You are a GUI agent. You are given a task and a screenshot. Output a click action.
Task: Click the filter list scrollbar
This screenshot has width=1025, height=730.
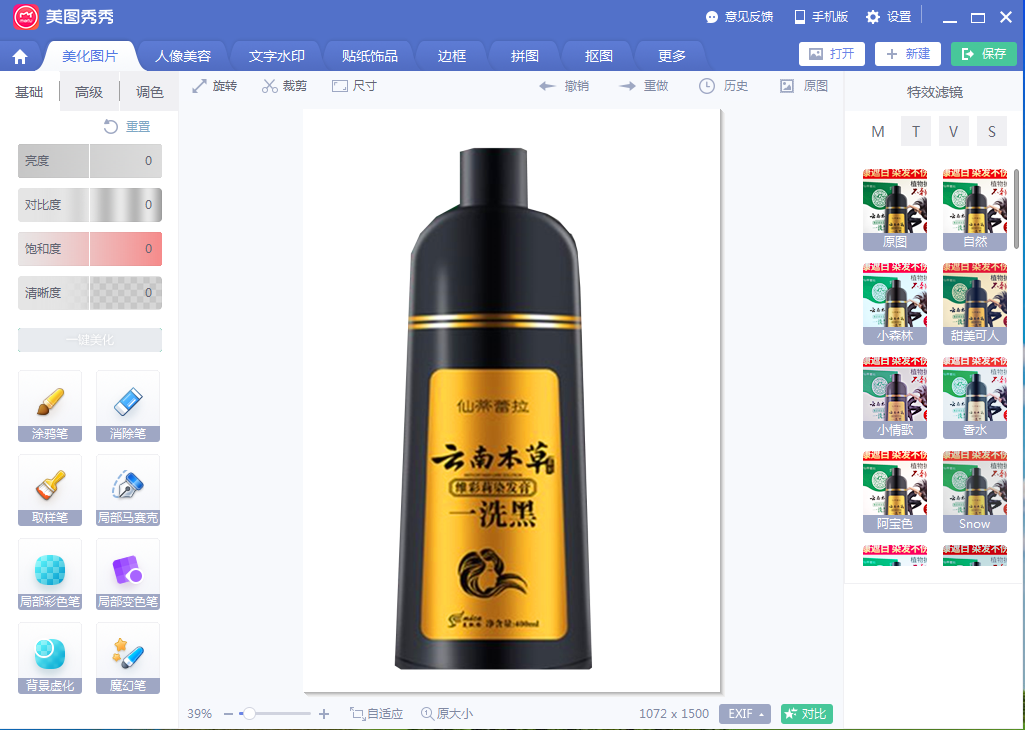pos(1017,209)
